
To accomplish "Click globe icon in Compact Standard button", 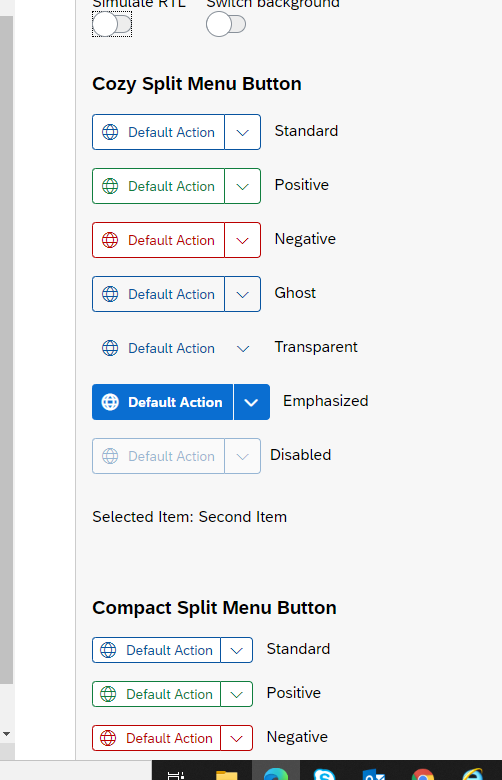I will point(108,650).
